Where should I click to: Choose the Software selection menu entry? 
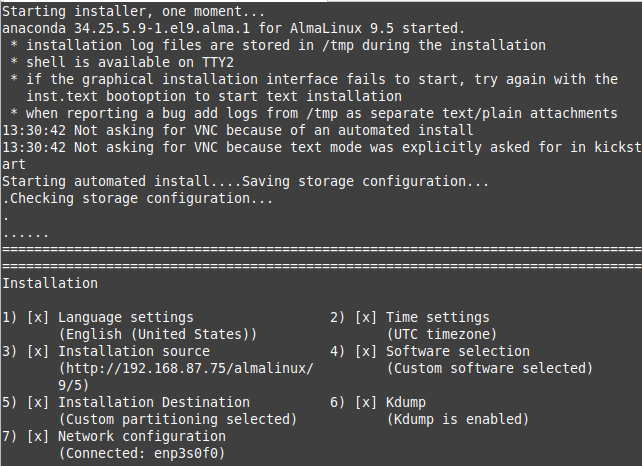(x=457, y=351)
